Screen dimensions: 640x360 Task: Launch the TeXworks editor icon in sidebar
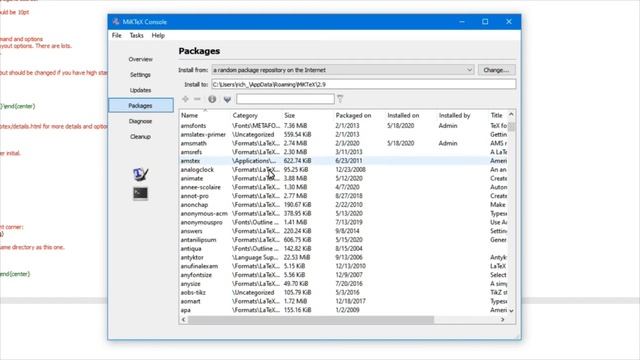(140, 174)
